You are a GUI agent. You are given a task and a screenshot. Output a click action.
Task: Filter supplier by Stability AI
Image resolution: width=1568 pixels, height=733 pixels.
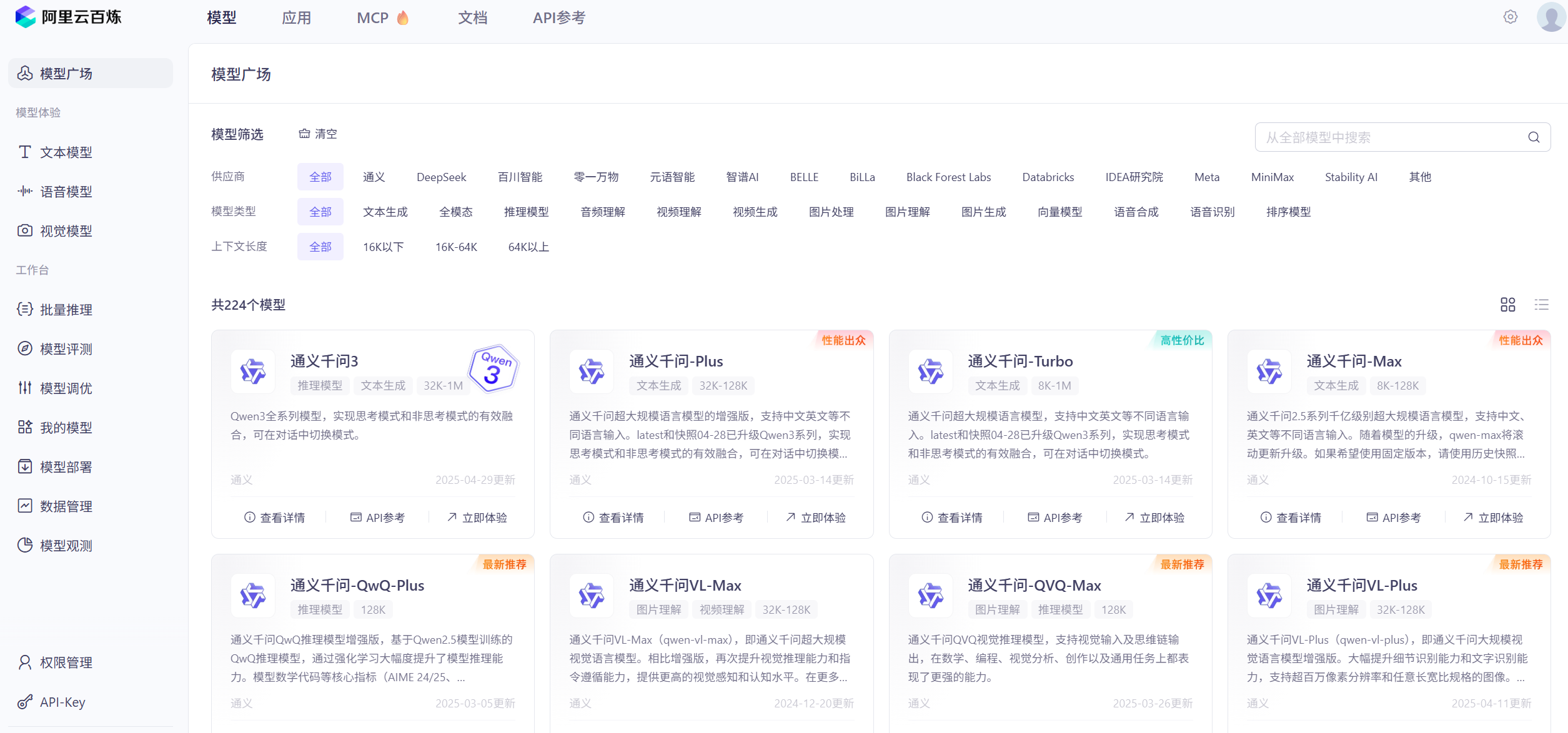pos(1351,177)
